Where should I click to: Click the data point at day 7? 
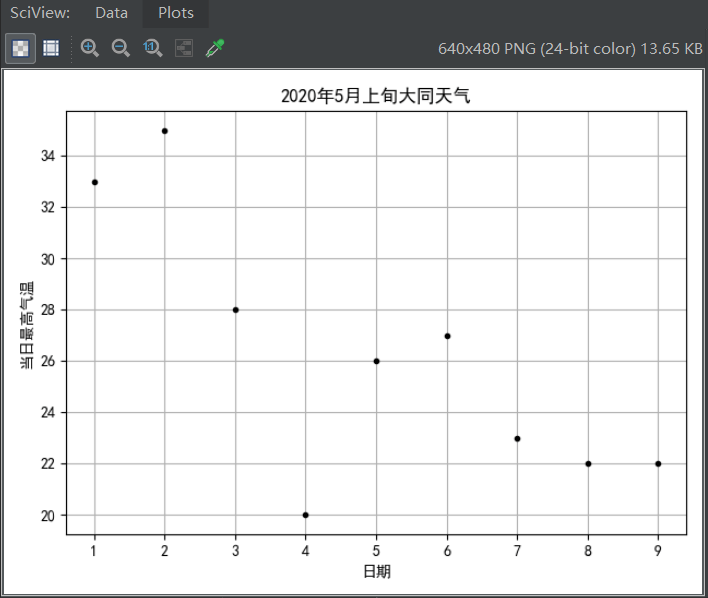coord(517,439)
